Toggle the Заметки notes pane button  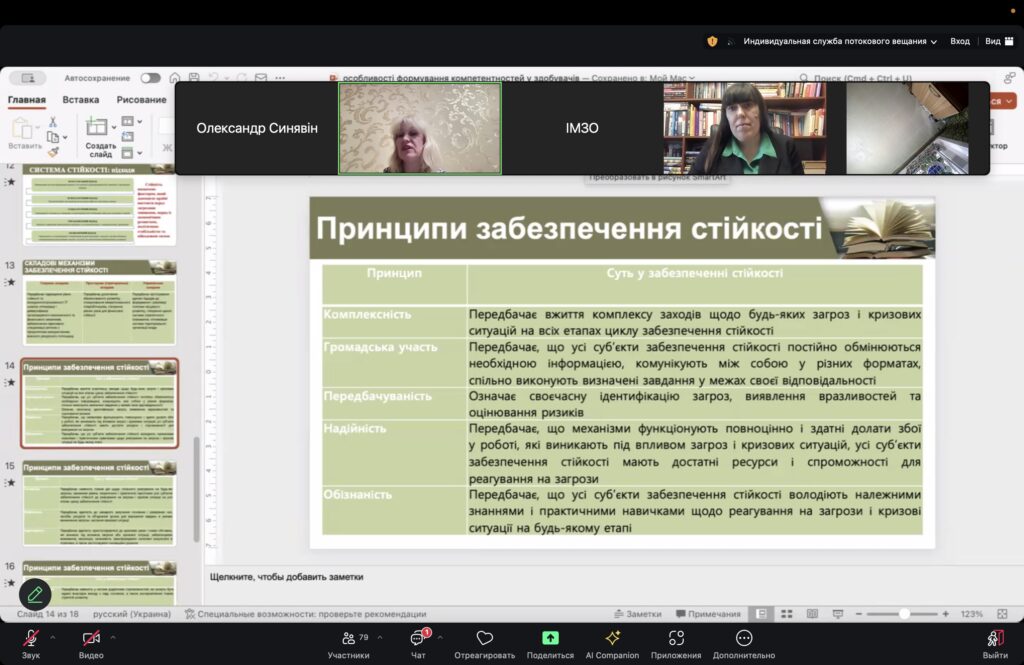[x=637, y=614]
